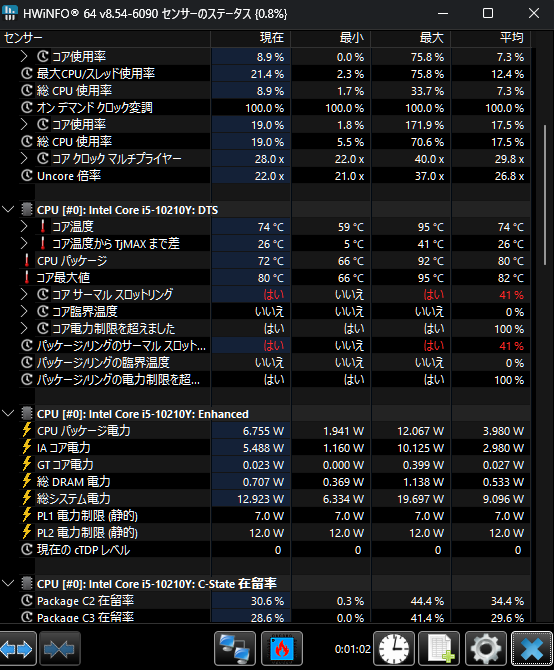The width and height of the screenshot is (554, 670).
Task: Select the Uncore 倍率 row label
Action: [x=69, y=176]
